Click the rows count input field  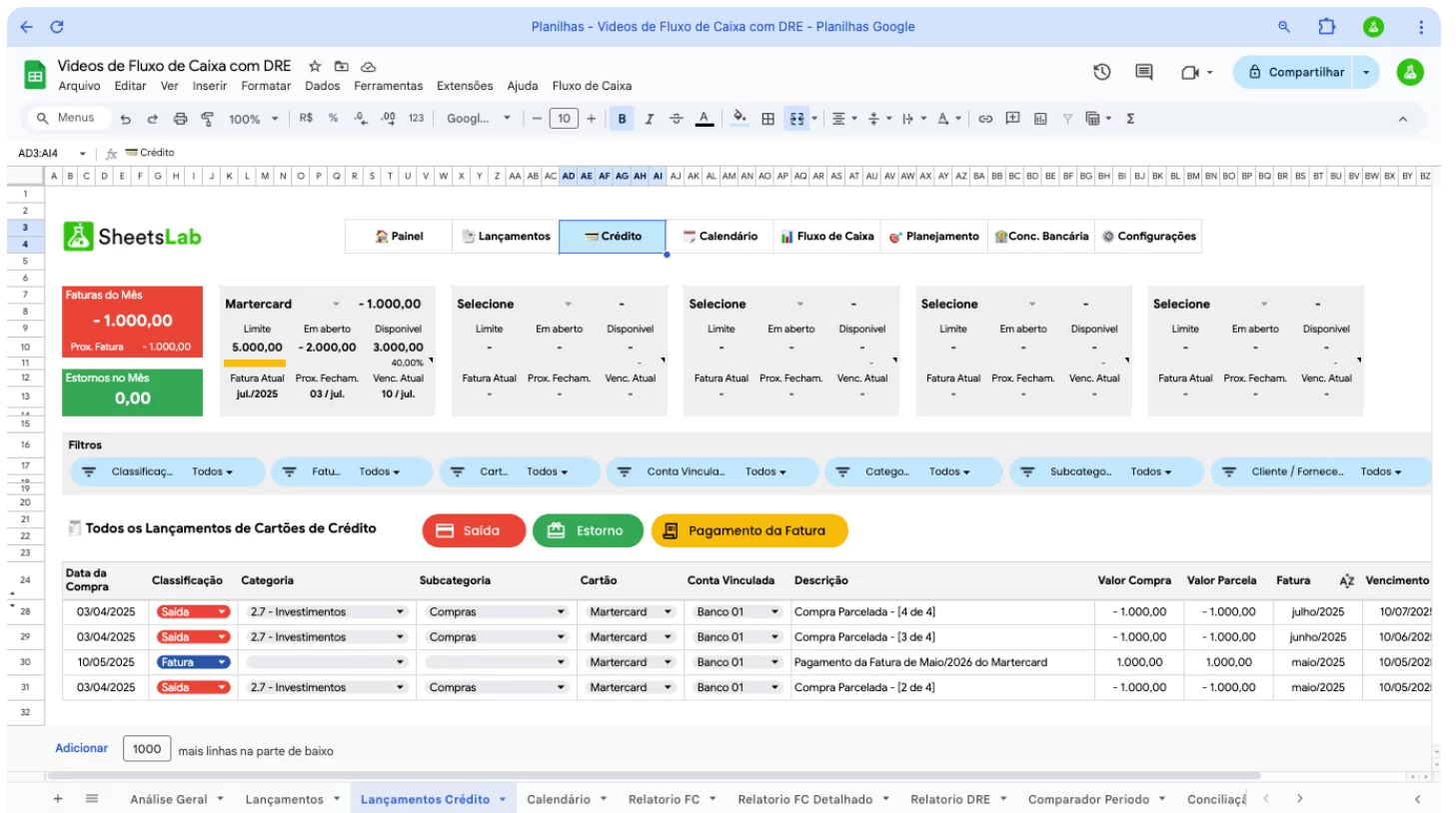(147, 749)
